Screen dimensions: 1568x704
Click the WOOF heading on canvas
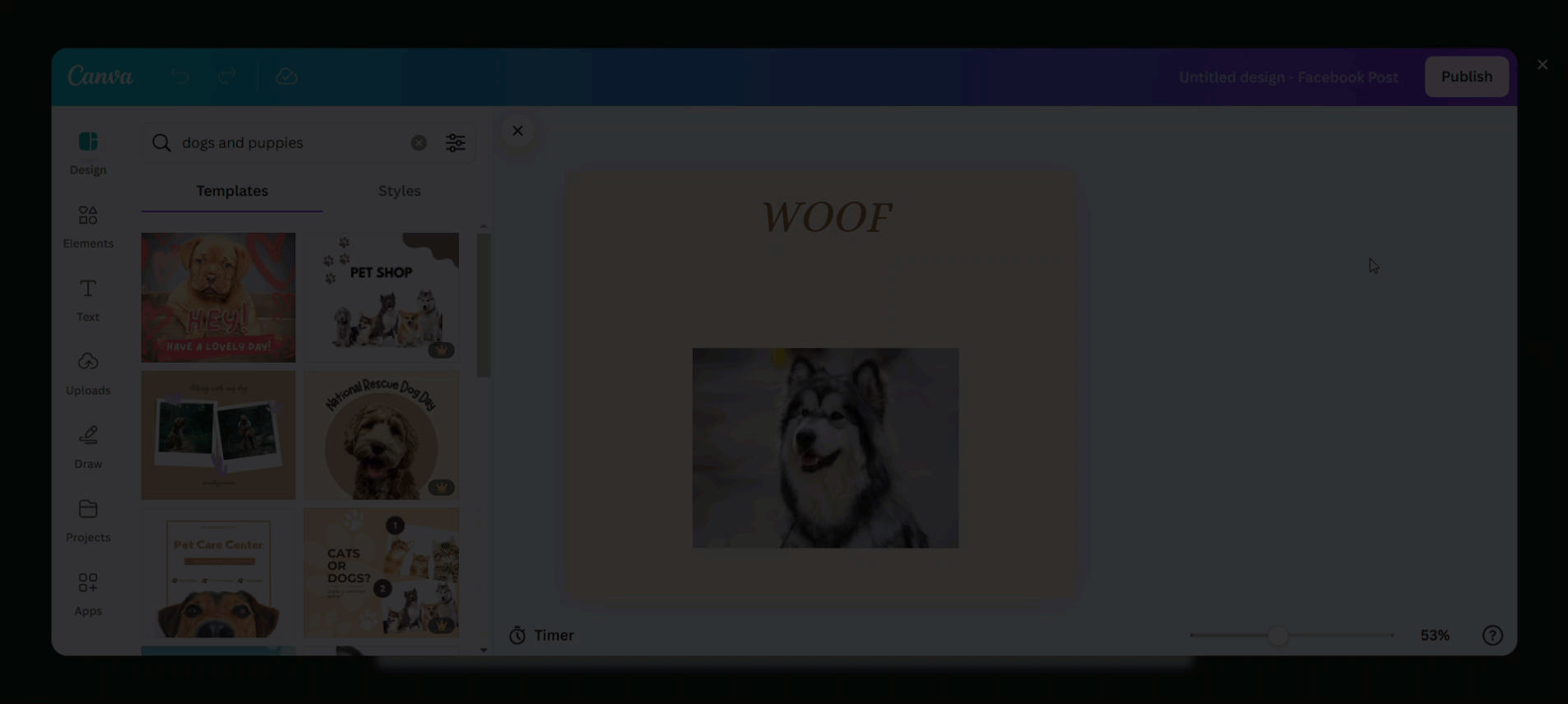pos(826,218)
